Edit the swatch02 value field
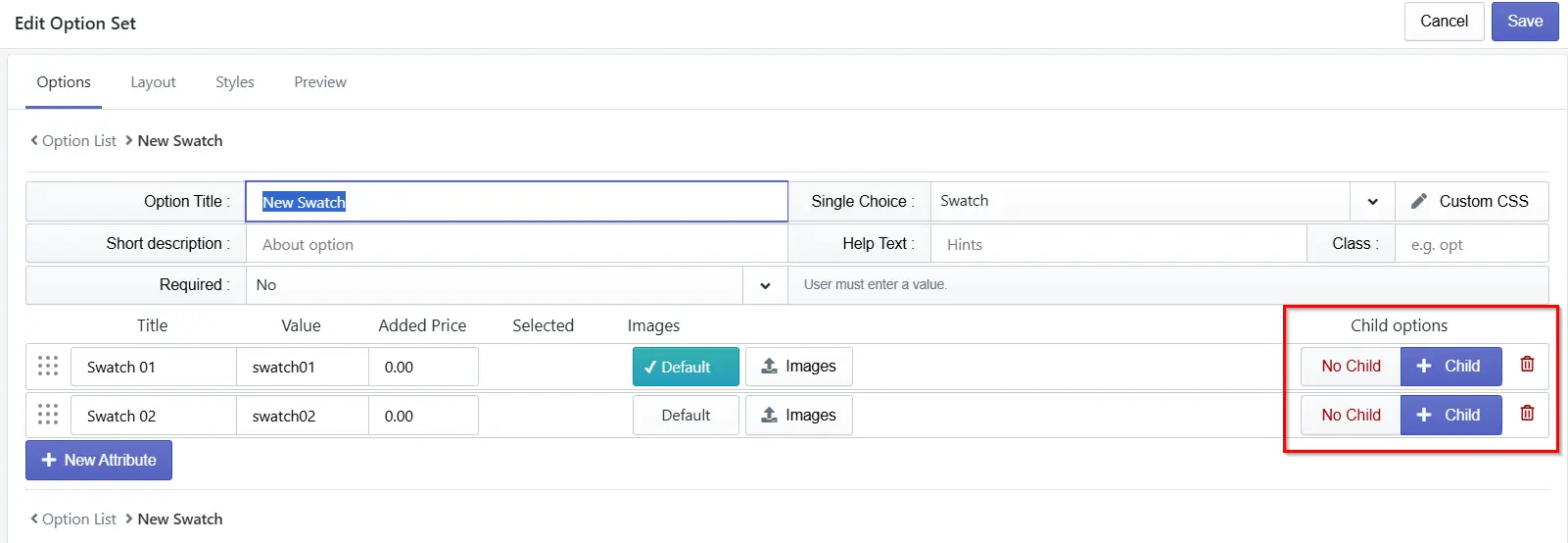 303,416
